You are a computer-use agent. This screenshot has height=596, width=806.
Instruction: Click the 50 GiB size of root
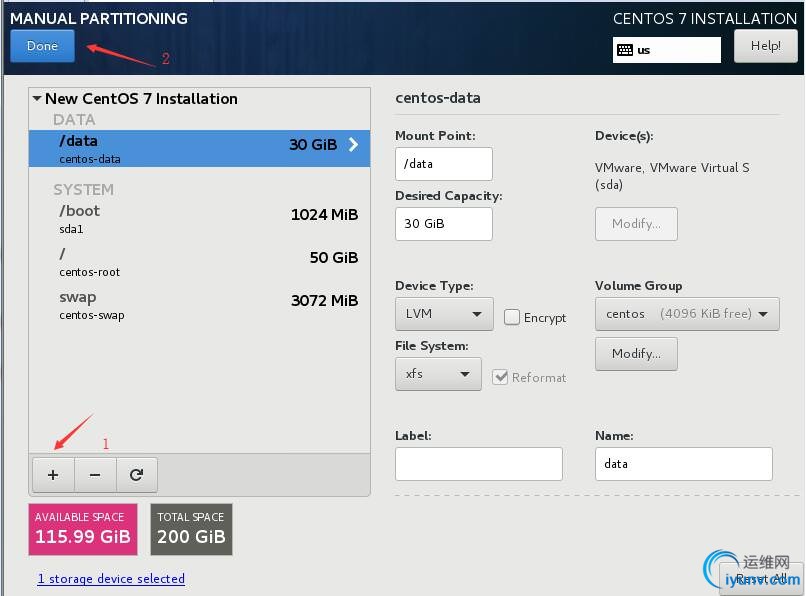[334, 257]
